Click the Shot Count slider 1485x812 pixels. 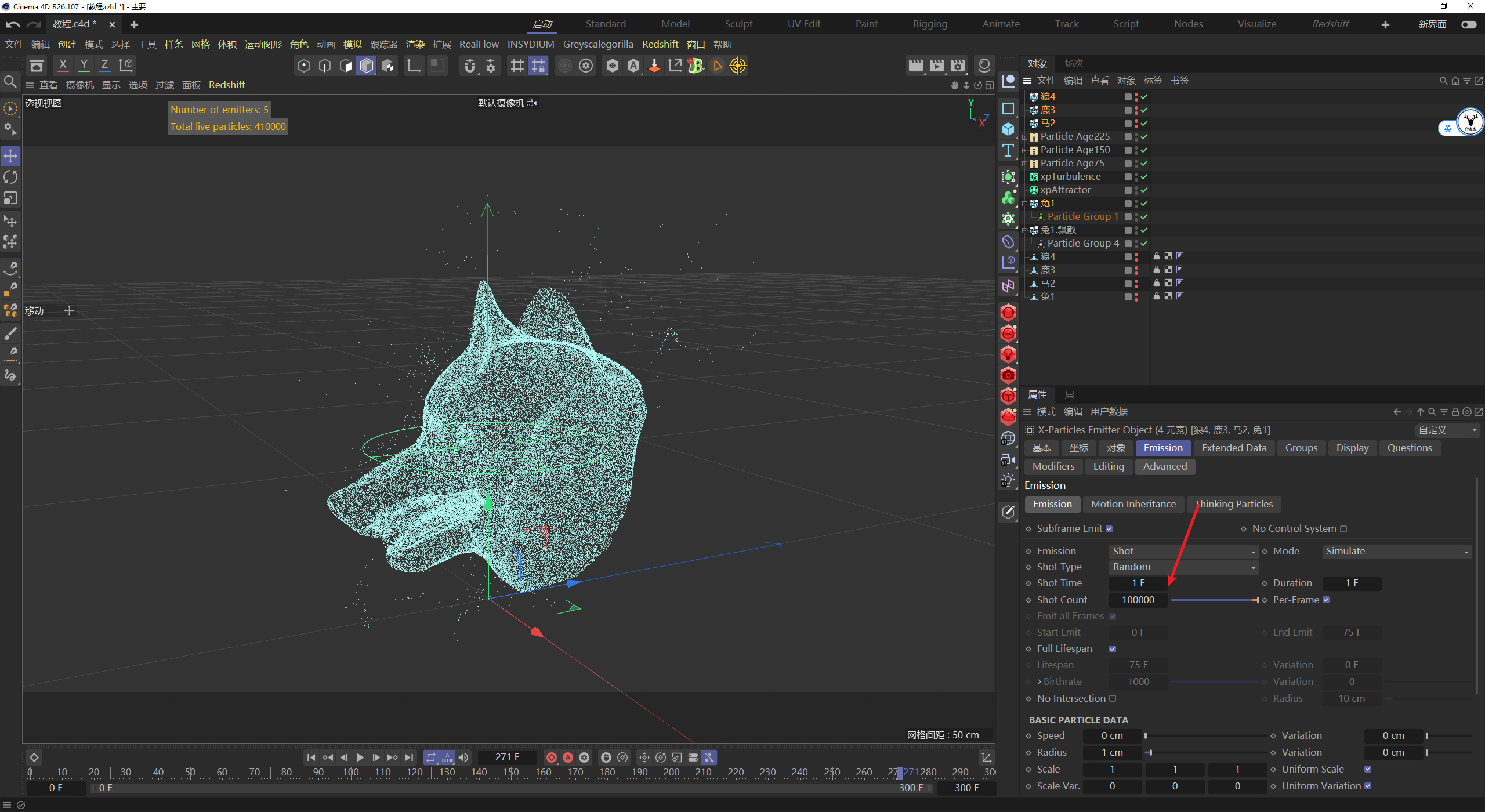pyautogui.click(x=1214, y=600)
